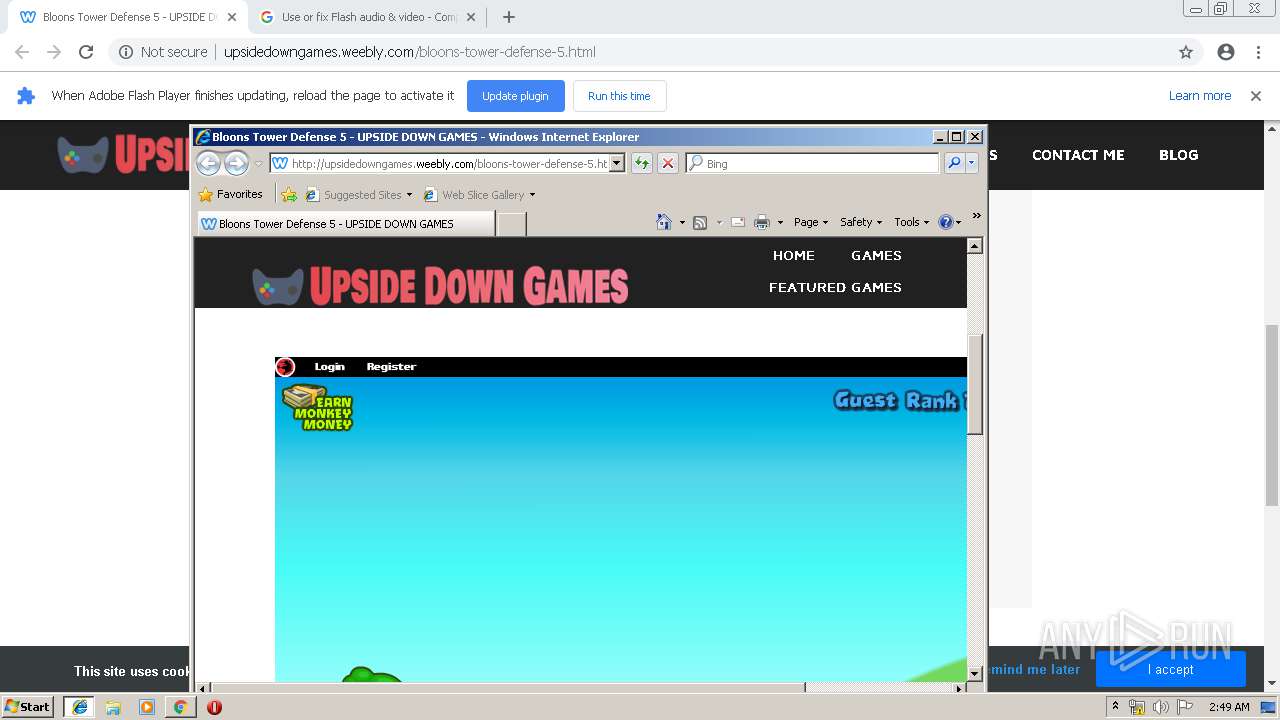Click the IE scroll down arrow
This screenshot has width=1280, height=720.
[975, 674]
